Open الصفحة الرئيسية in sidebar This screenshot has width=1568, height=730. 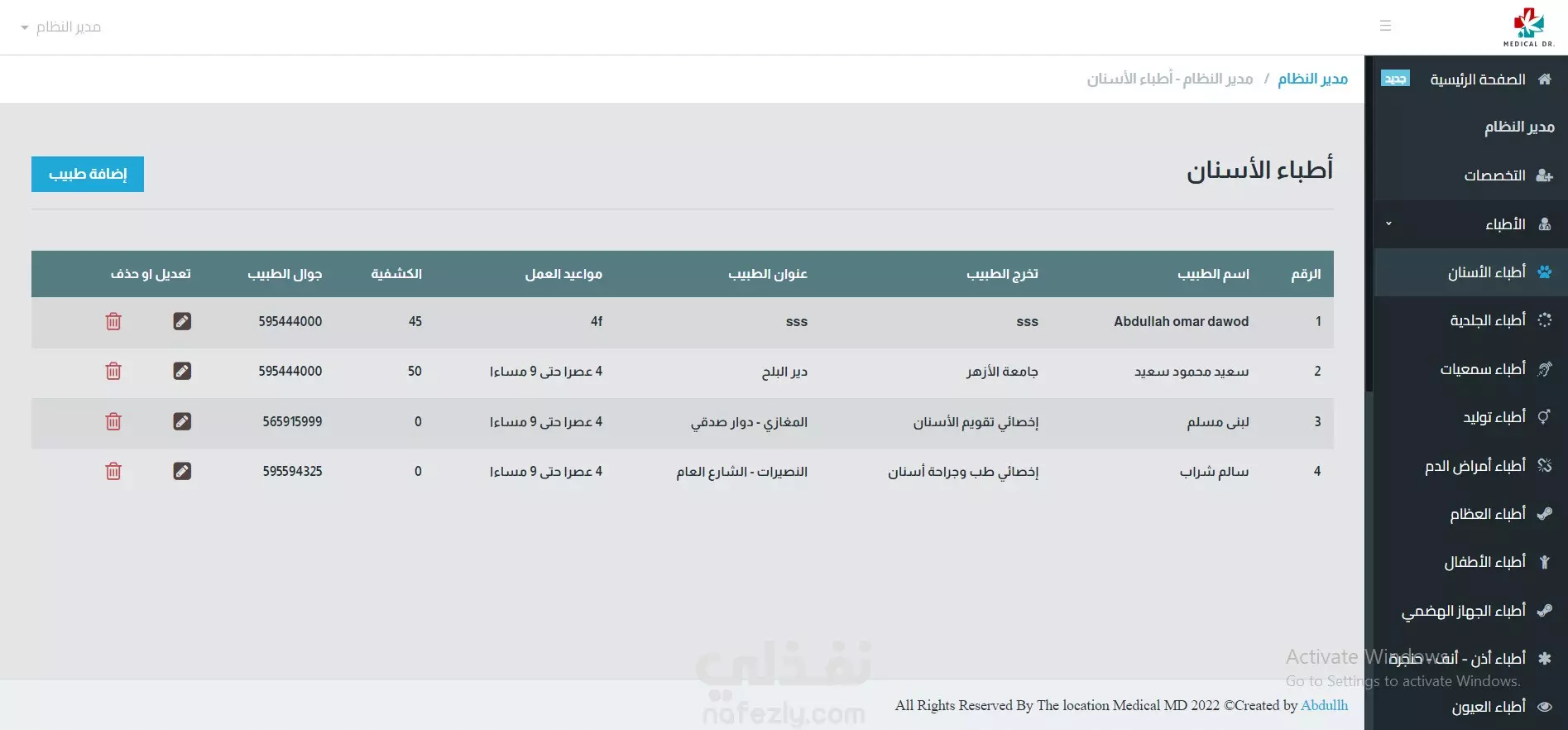1477,79
